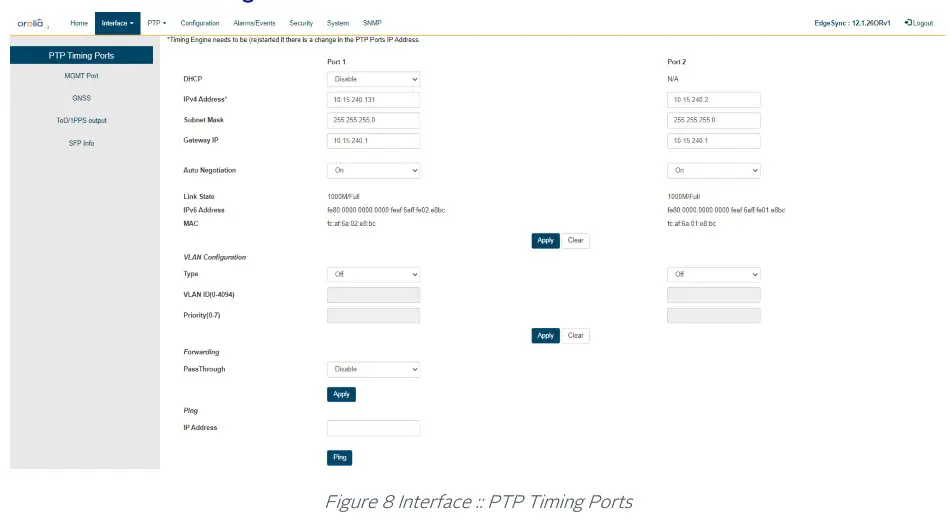This screenshot has height=521, width=950.
Task: Edit Port 1 Subnet Mask field
Action: point(373,120)
